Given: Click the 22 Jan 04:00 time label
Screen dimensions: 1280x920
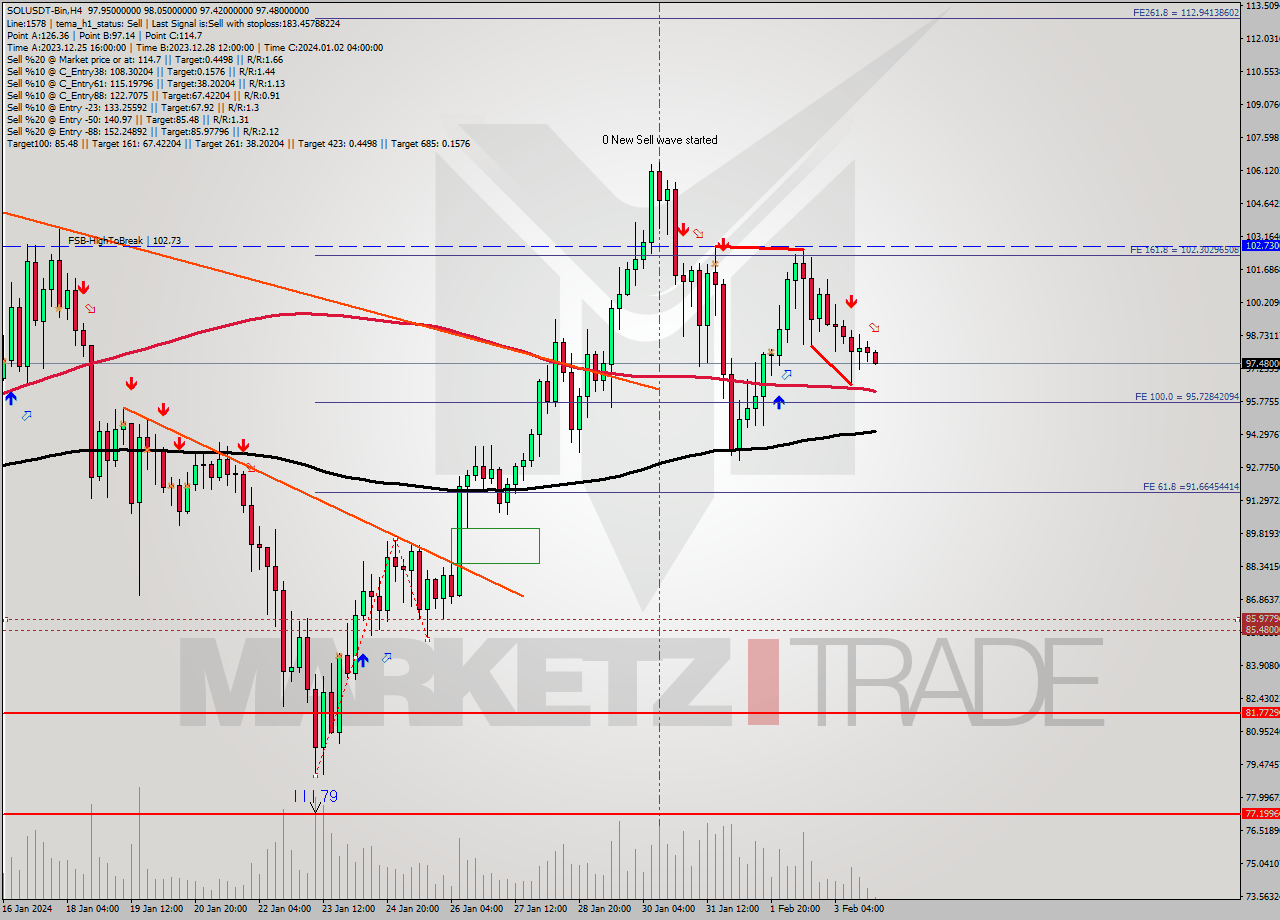Looking at the screenshot, I should coord(284,909).
